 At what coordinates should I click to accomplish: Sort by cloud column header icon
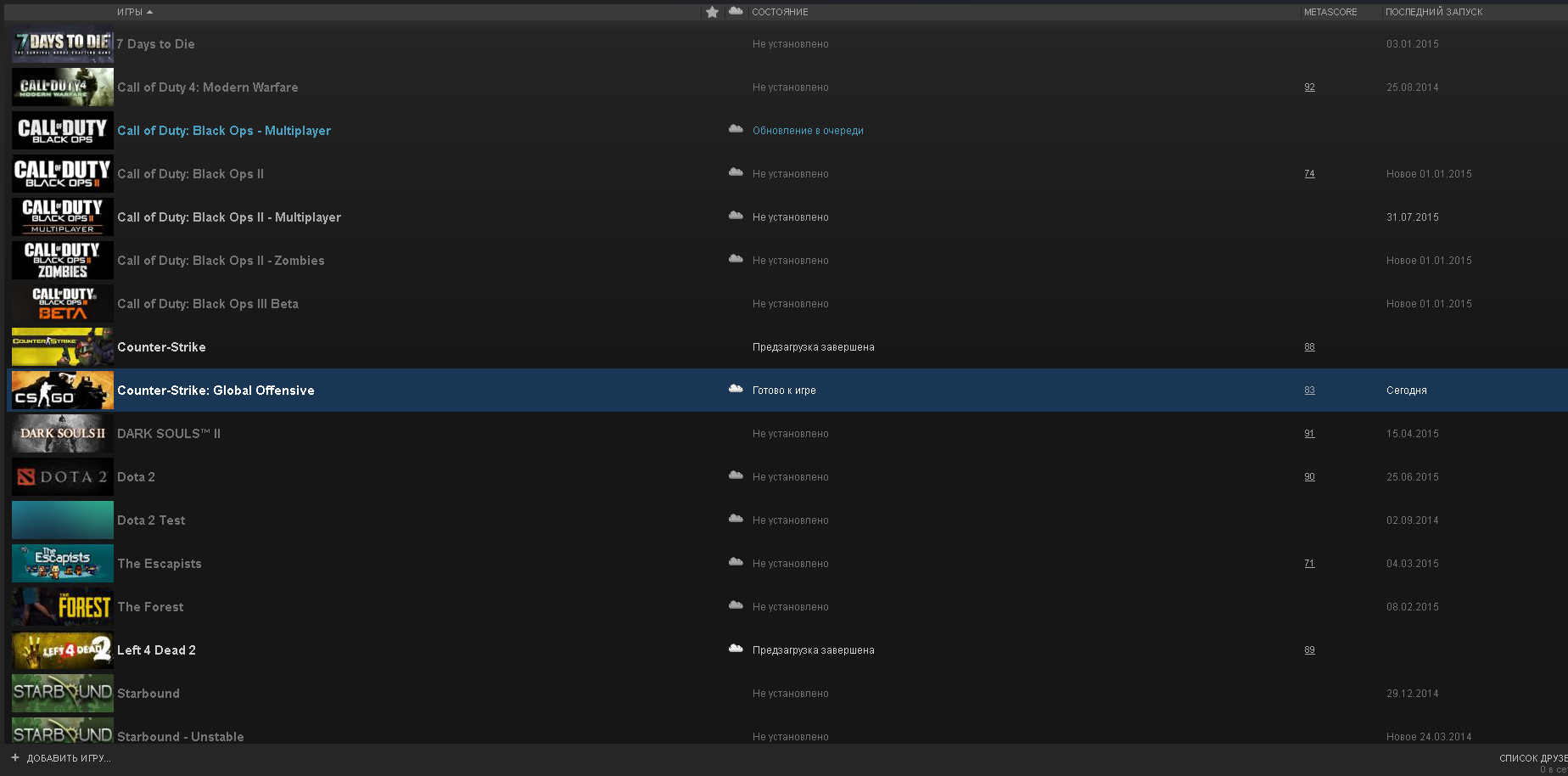[x=736, y=11]
